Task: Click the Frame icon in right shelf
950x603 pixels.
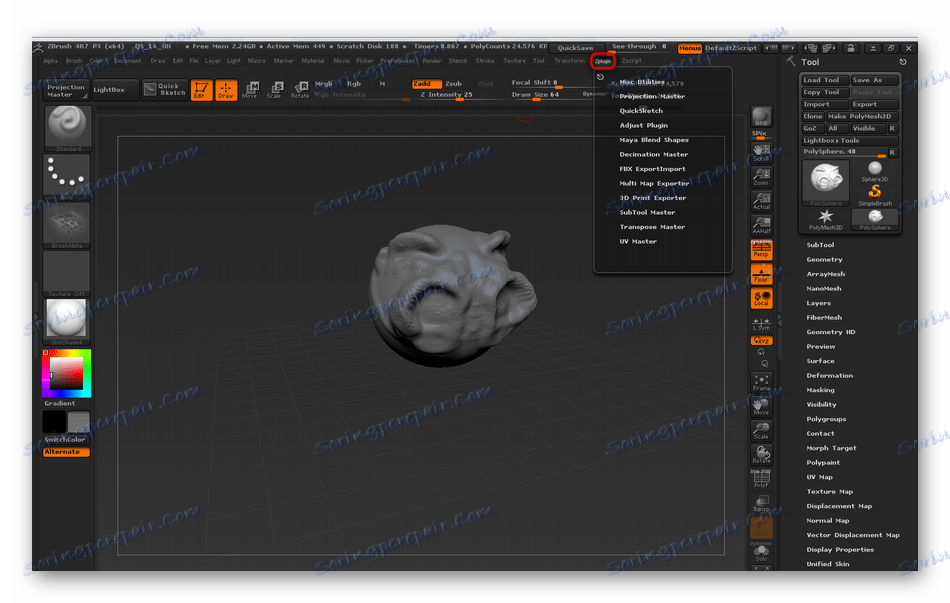Action: (761, 382)
